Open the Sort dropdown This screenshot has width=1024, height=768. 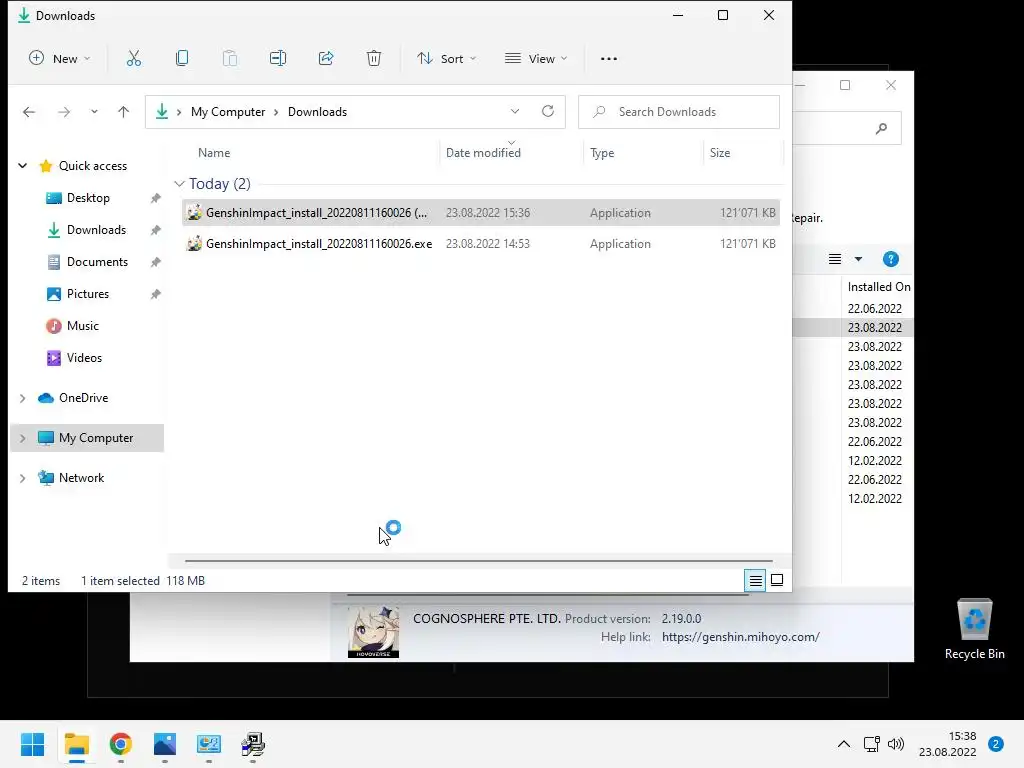point(447,59)
